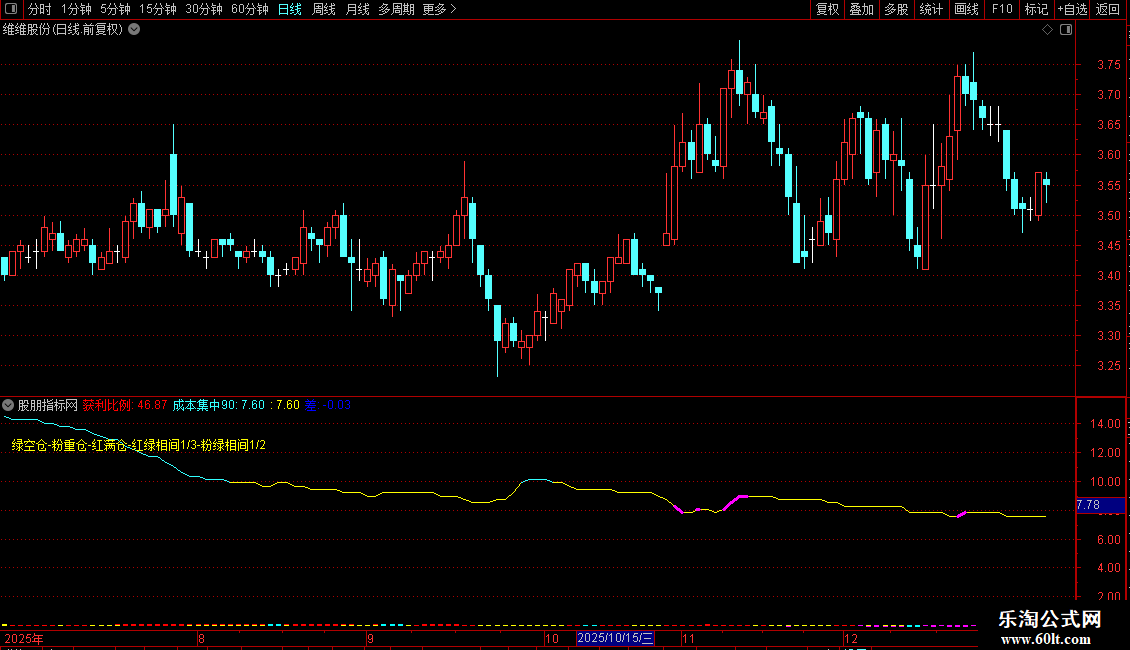Open the 复权 adjustment option
1130x650 pixels.
coord(827,9)
